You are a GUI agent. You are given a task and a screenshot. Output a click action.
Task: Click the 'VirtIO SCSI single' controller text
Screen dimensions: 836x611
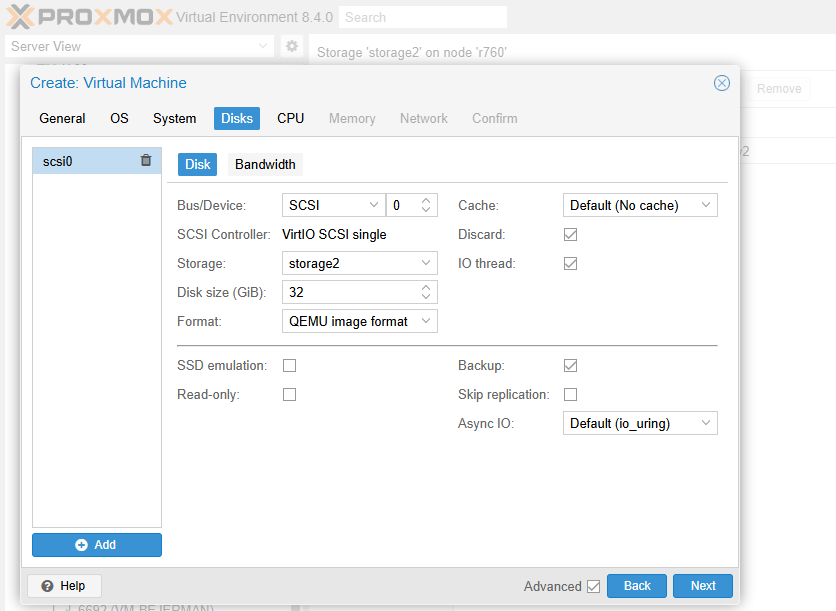(x=334, y=235)
